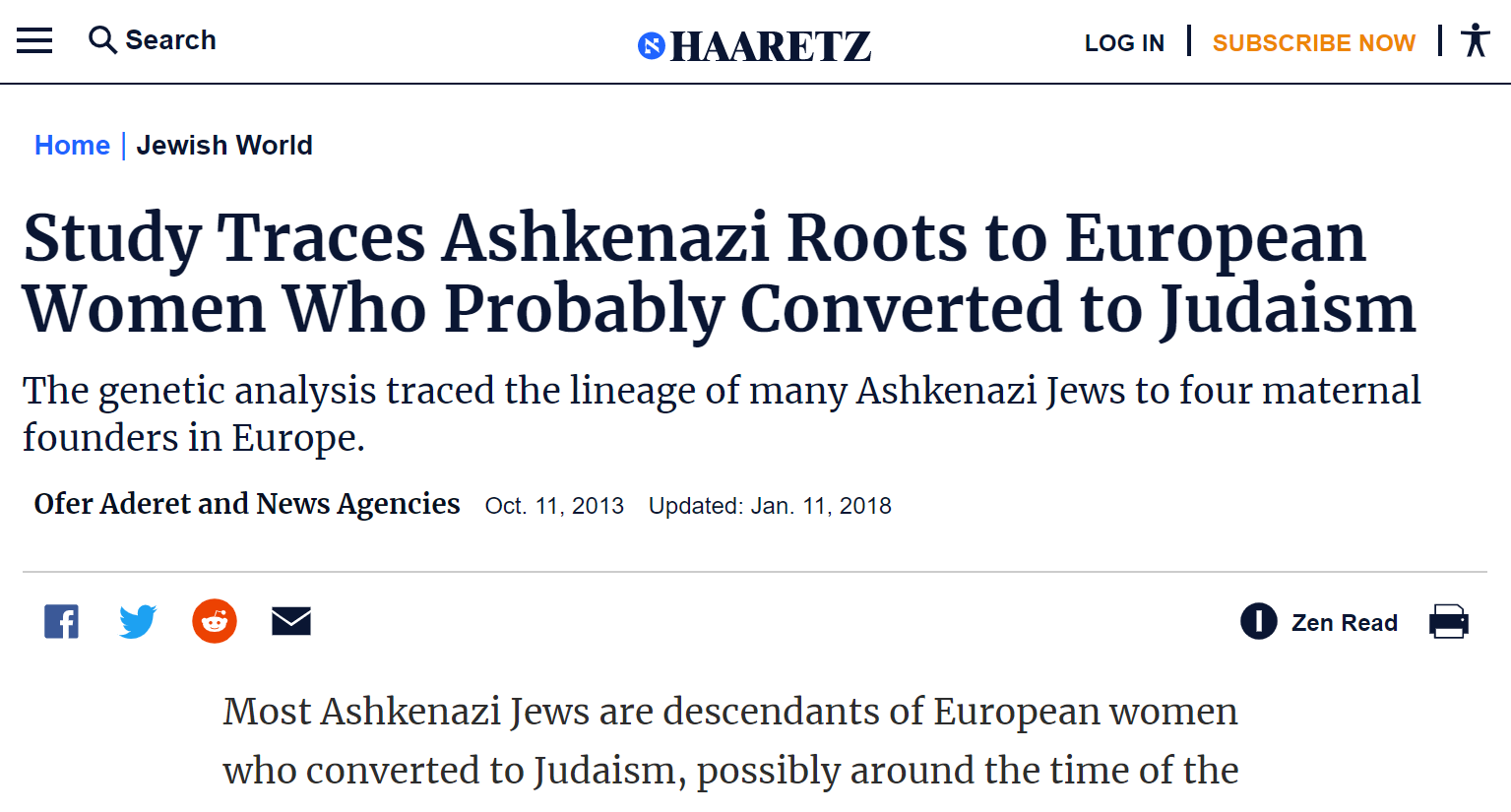Click the Oct. 11, 2013 publication date
The width and height of the screenshot is (1511, 812).
[x=554, y=506]
